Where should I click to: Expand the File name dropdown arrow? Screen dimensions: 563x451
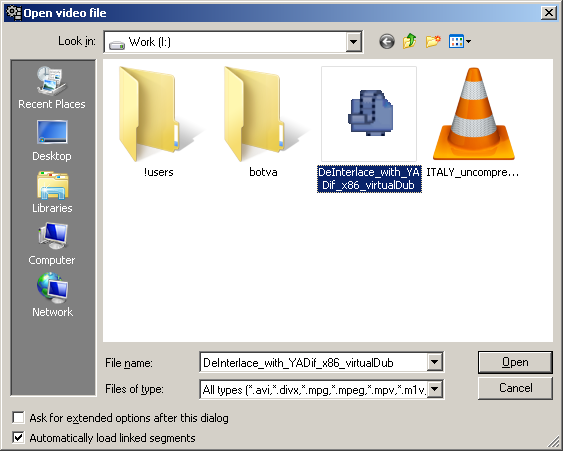tap(434, 362)
